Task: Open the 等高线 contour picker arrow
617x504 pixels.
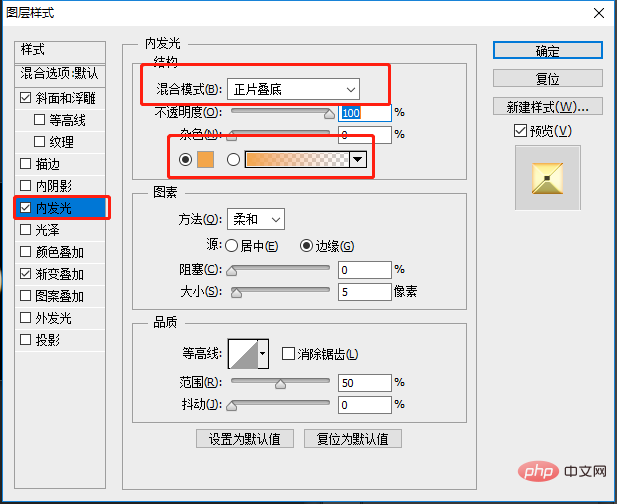Action: 263,353
